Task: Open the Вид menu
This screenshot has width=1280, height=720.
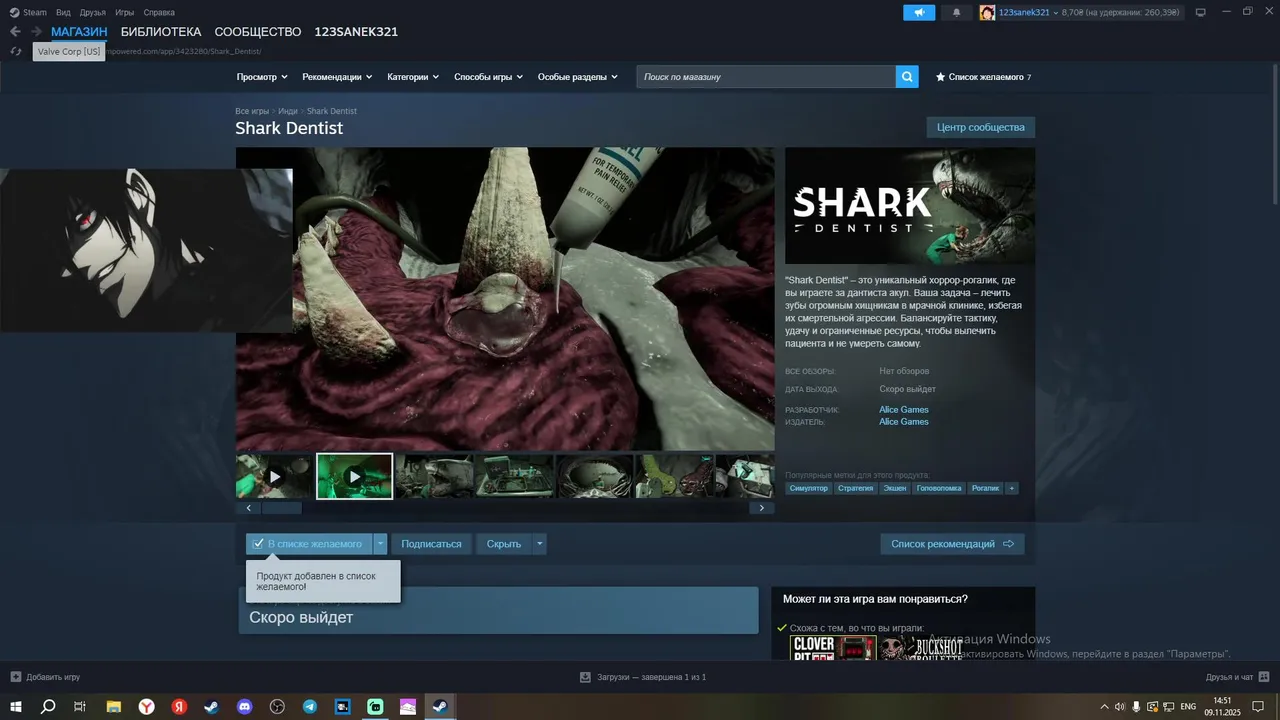Action: click(x=63, y=12)
